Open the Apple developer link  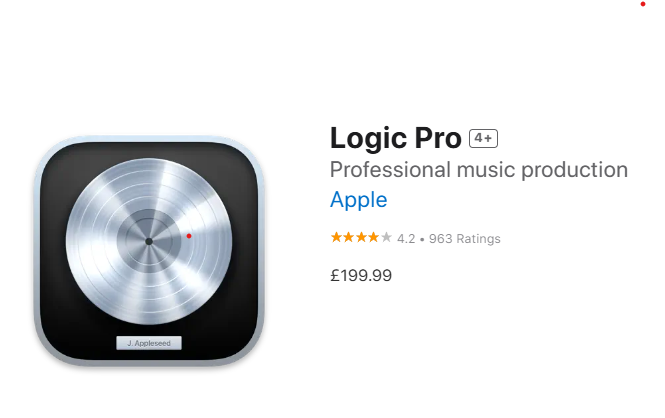358,200
